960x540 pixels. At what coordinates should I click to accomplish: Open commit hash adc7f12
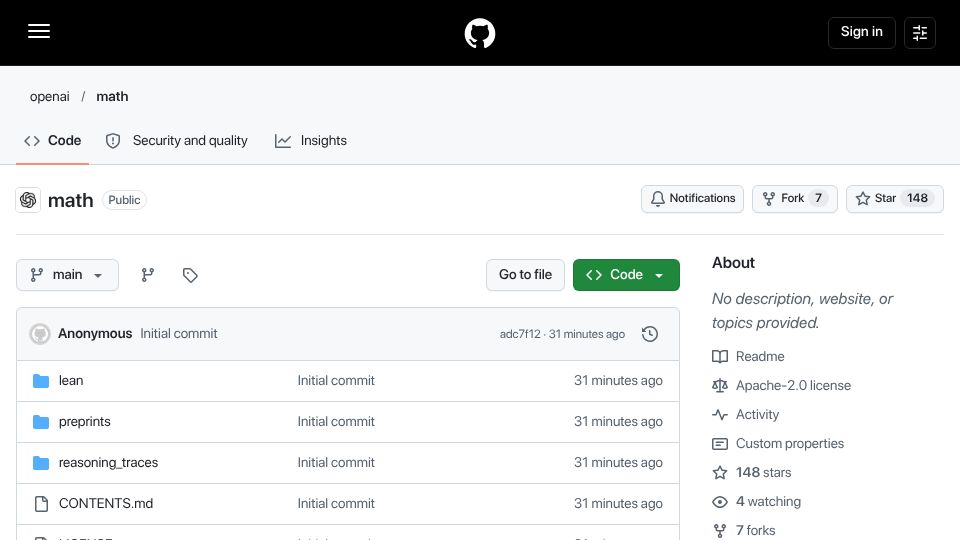(520, 334)
